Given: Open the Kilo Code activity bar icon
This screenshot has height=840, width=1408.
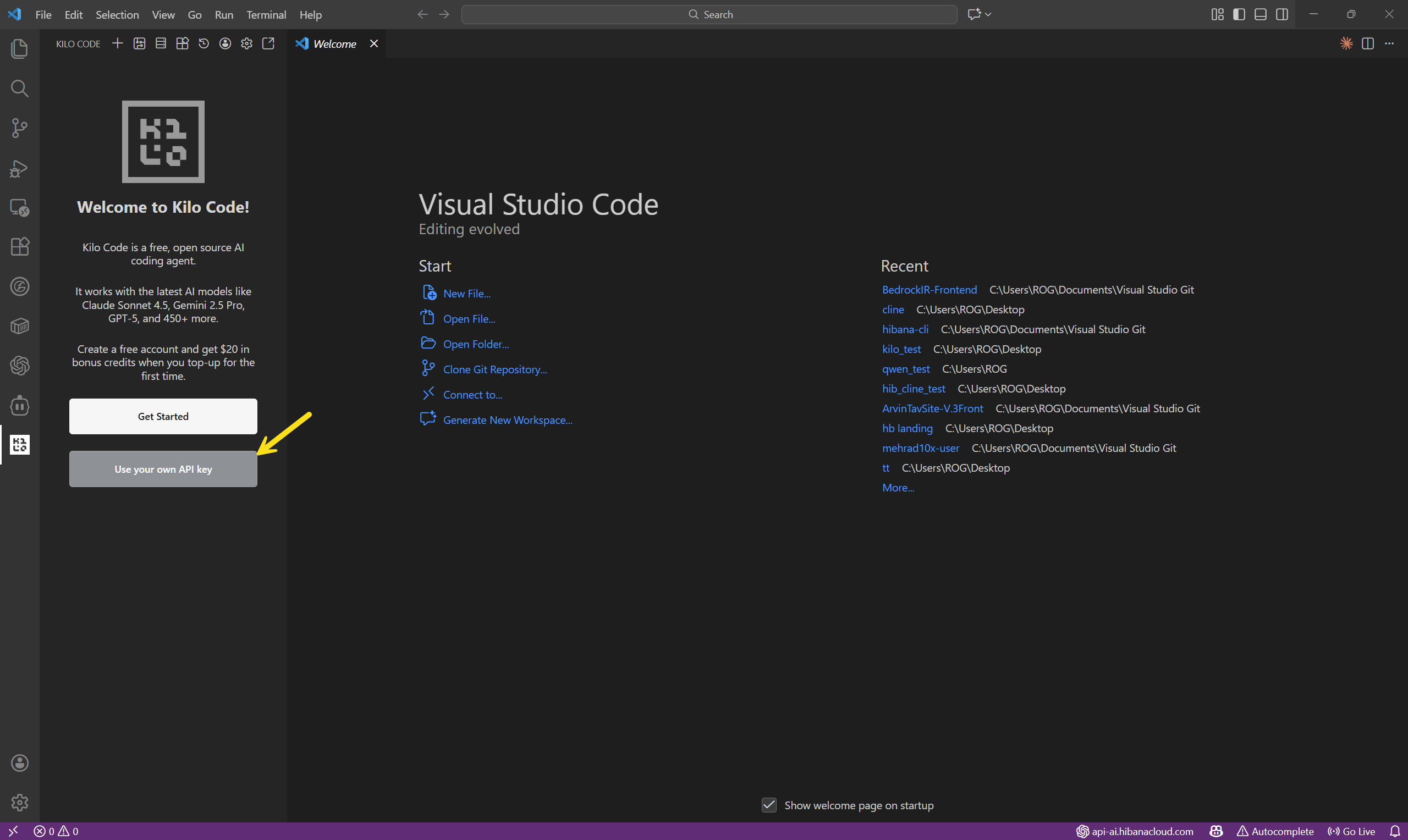Looking at the screenshot, I should (x=20, y=445).
